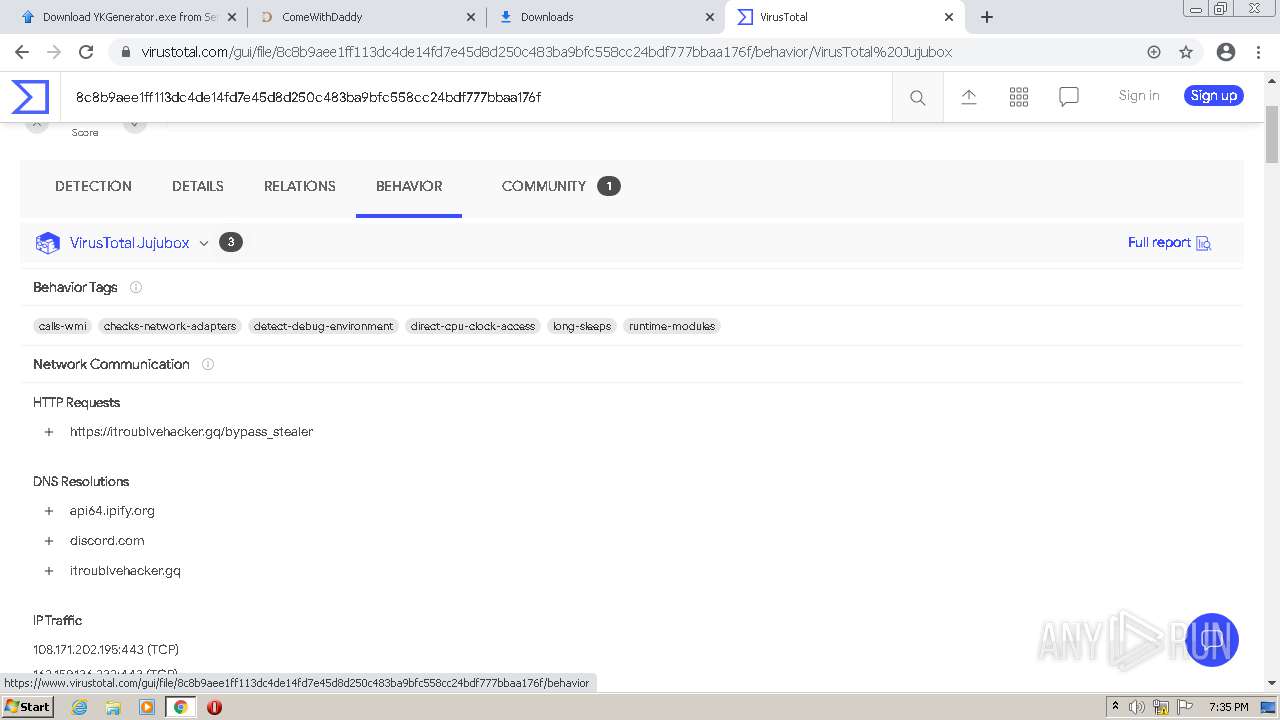
Task: Click the Behavior Tags info icon
Action: click(136, 287)
